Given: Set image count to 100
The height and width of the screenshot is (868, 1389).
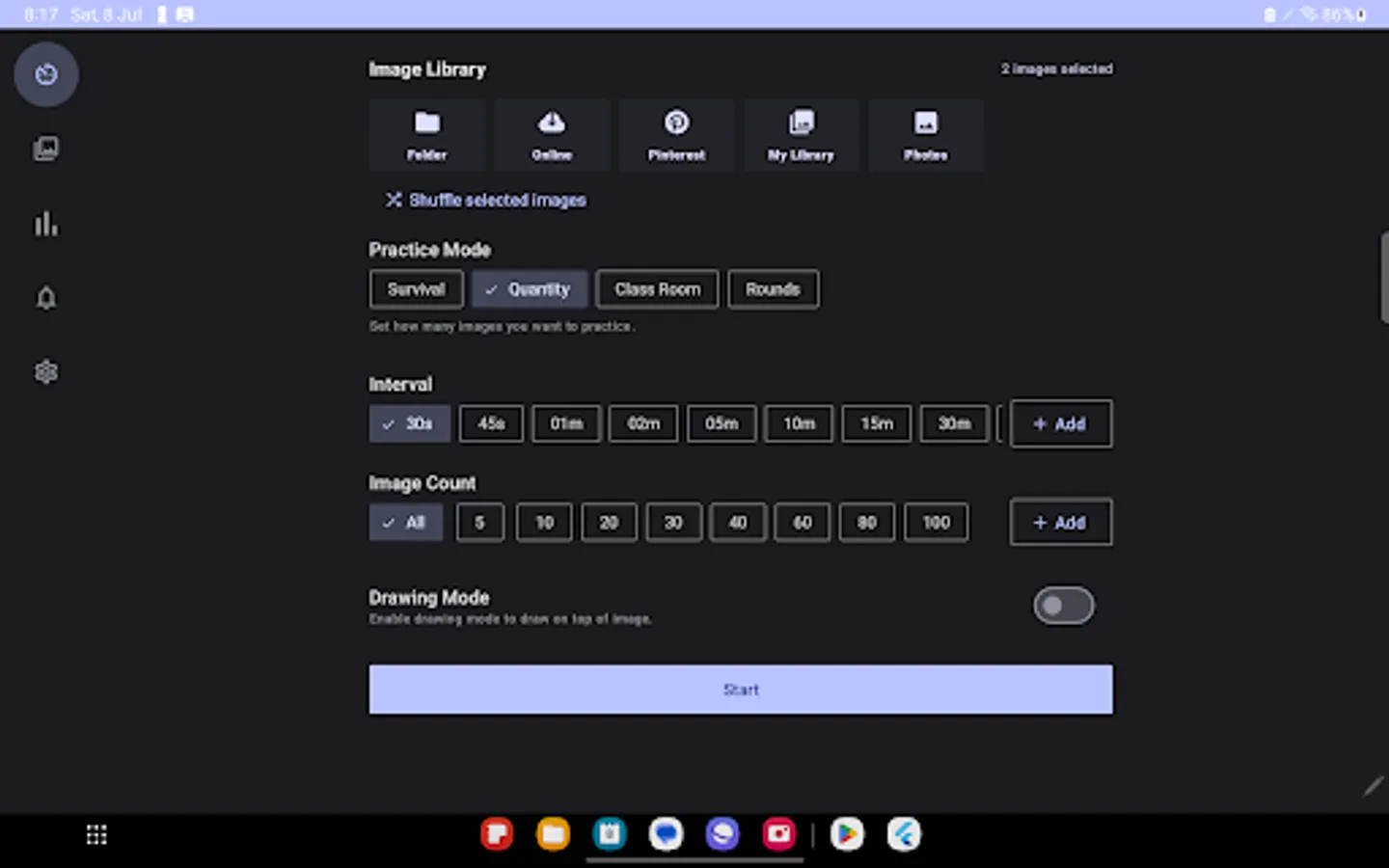Looking at the screenshot, I should tap(936, 523).
